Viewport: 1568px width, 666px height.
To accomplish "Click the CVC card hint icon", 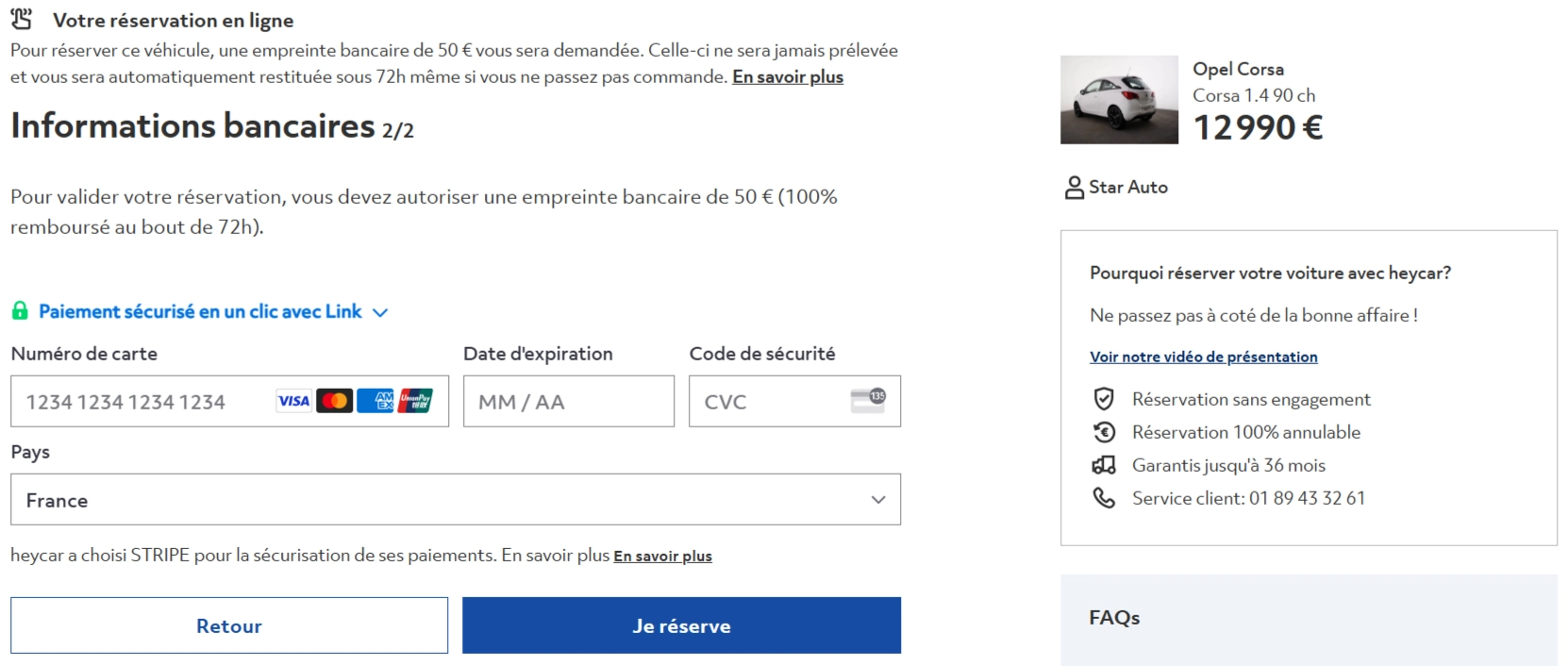I will click(x=868, y=401).
